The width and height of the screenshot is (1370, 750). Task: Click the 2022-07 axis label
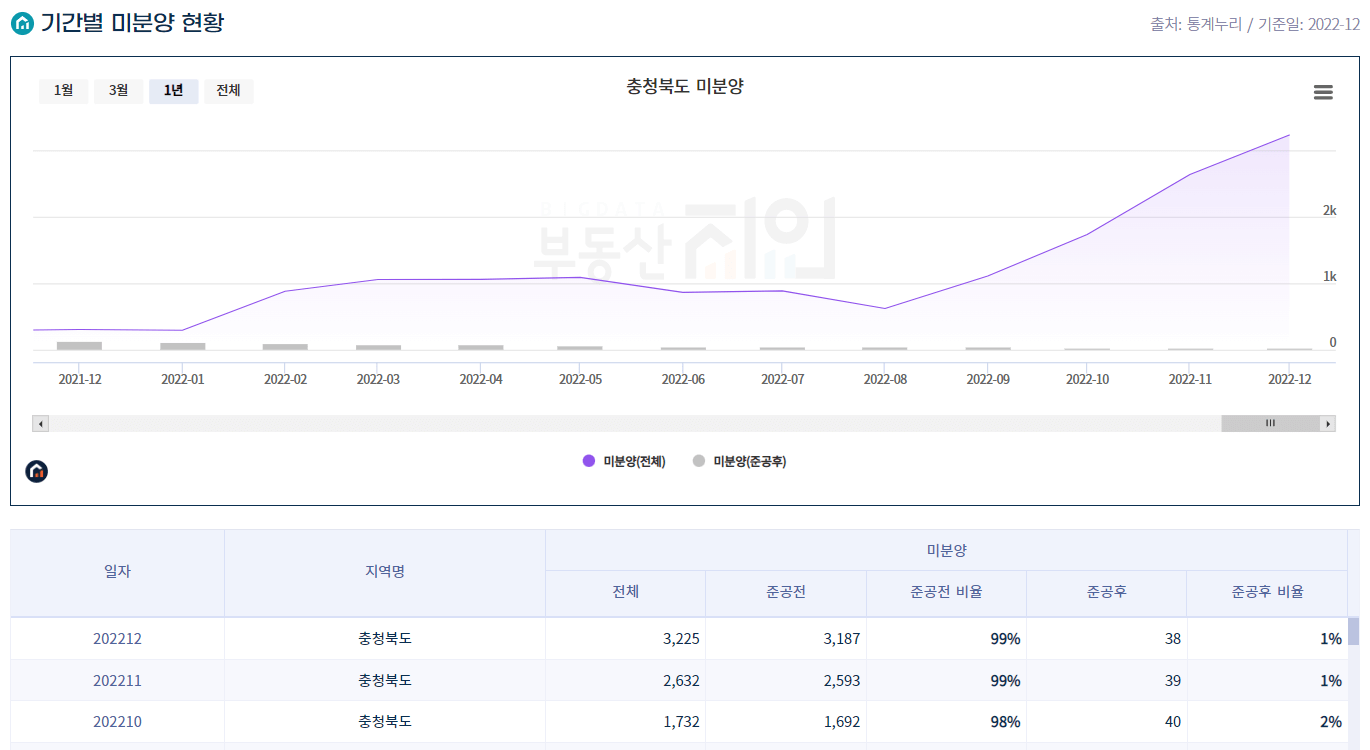coord(782,380)
